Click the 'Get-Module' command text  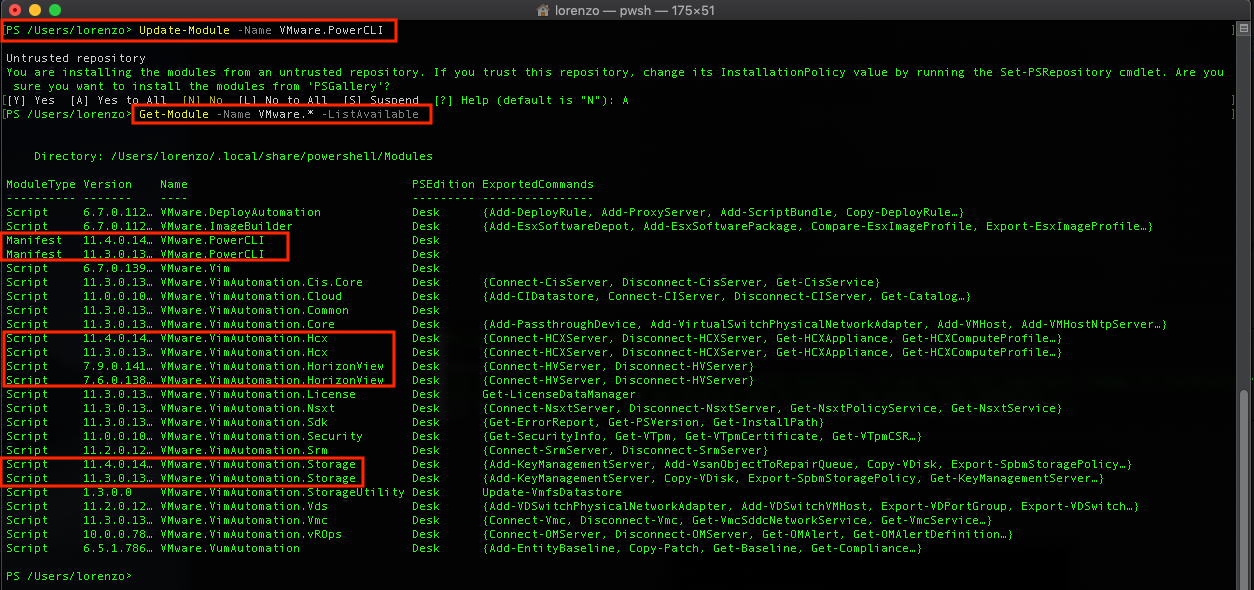[174, 114]
